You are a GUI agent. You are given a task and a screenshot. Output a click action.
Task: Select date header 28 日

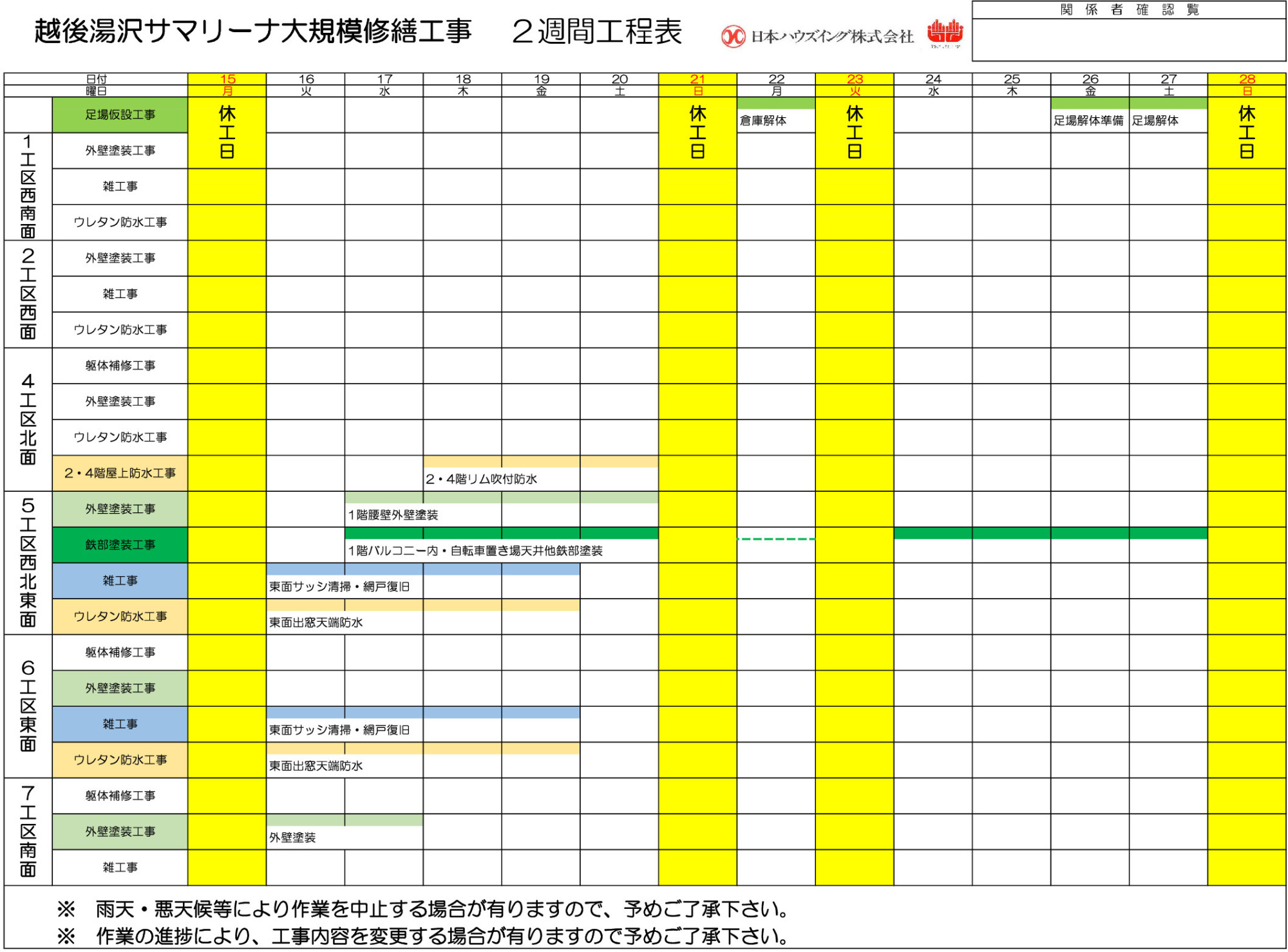pos(1247,85)
